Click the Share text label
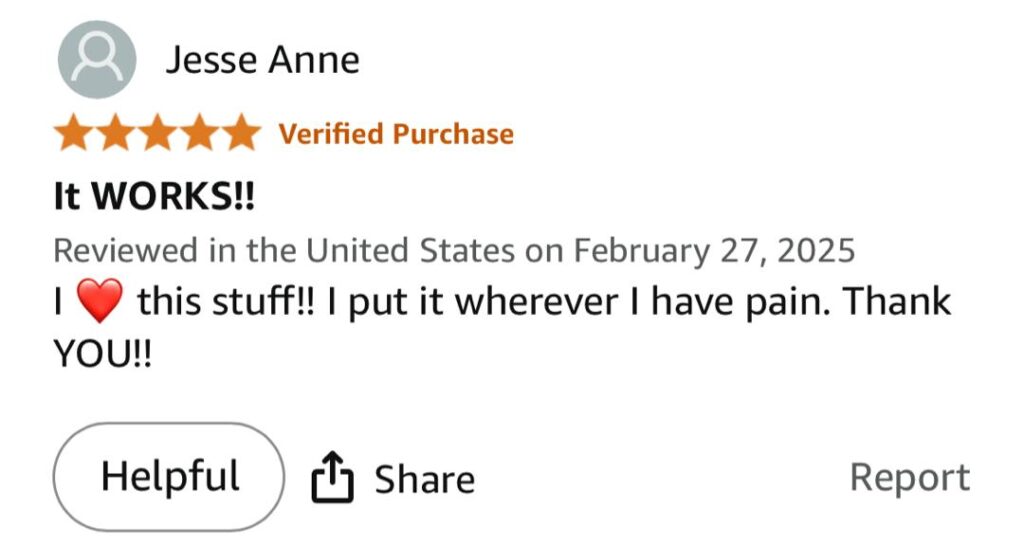Screen dimensions: 1024x546 click(424, 480)
